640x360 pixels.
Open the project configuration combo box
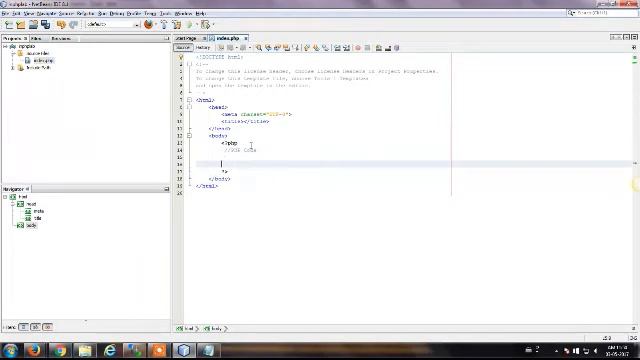pos(113,24)
